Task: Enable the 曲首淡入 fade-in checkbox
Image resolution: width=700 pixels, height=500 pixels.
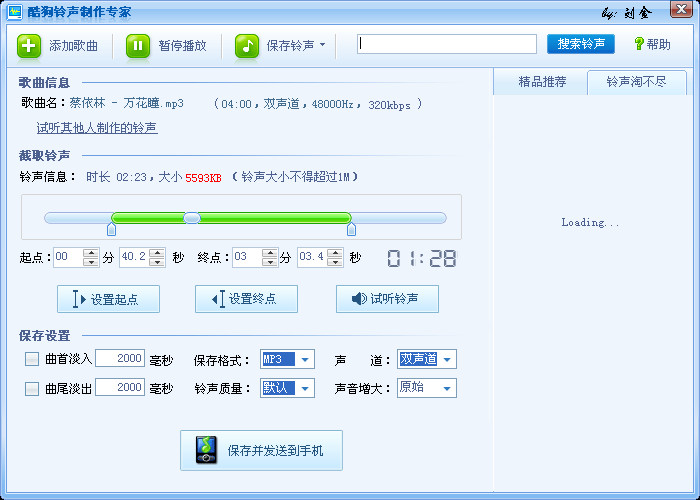Action: [x=32, y=359]
